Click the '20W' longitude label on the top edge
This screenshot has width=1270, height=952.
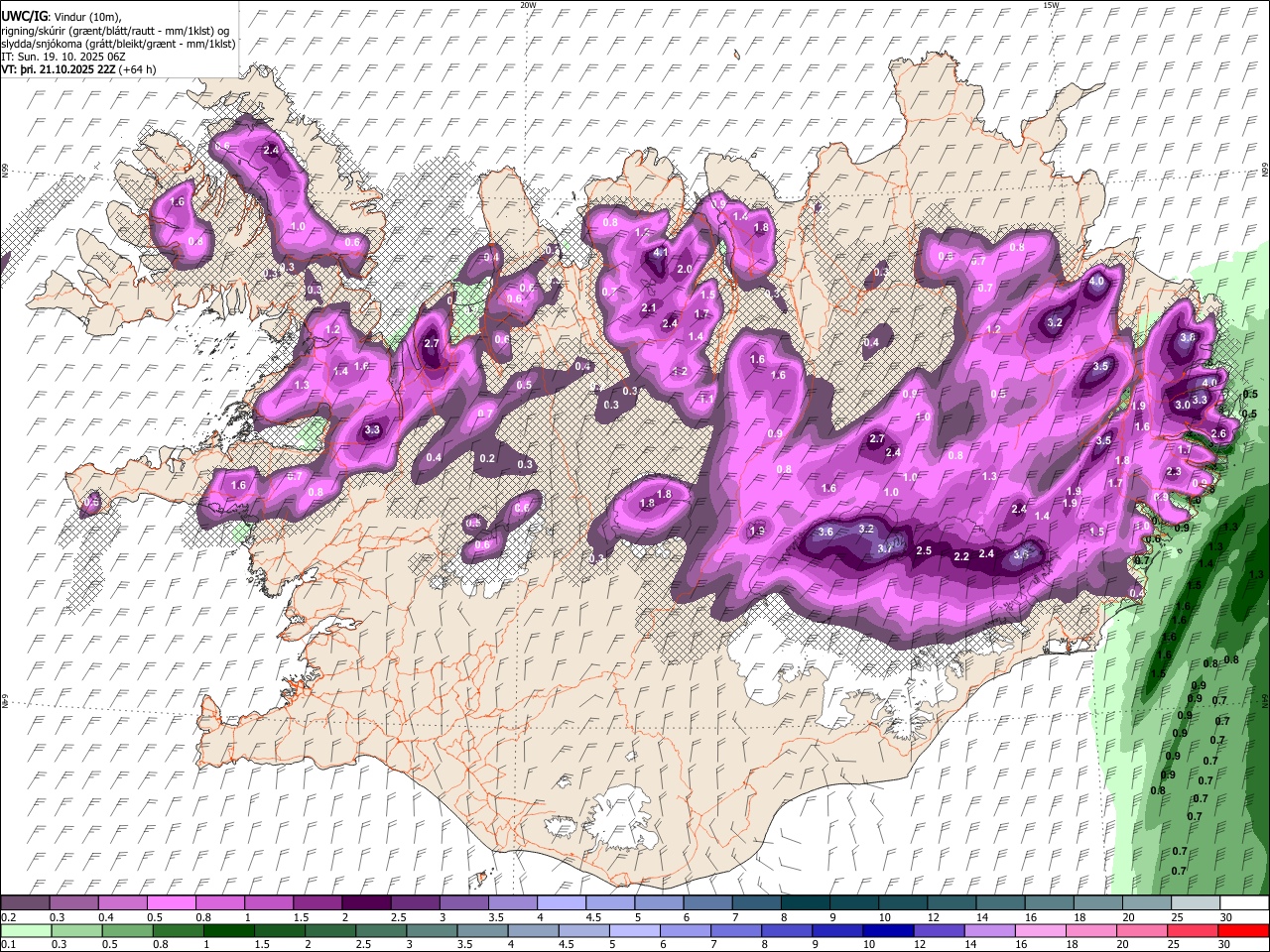coord(528,5)
